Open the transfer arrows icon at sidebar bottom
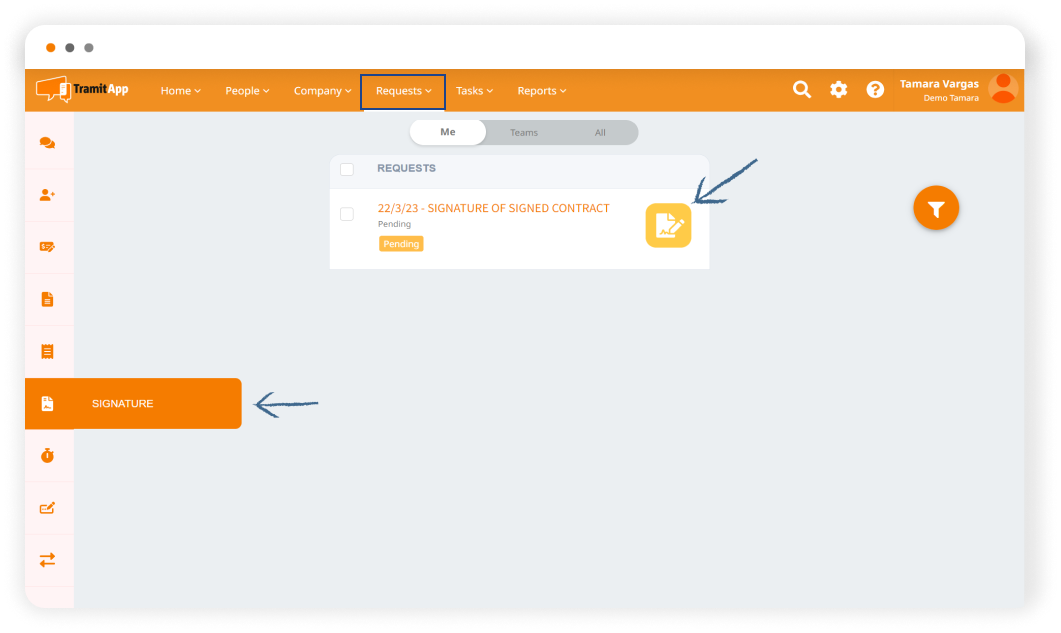The height and width of the screenshot is (633, 1061). pyautogui.click(x=47, y=560)
